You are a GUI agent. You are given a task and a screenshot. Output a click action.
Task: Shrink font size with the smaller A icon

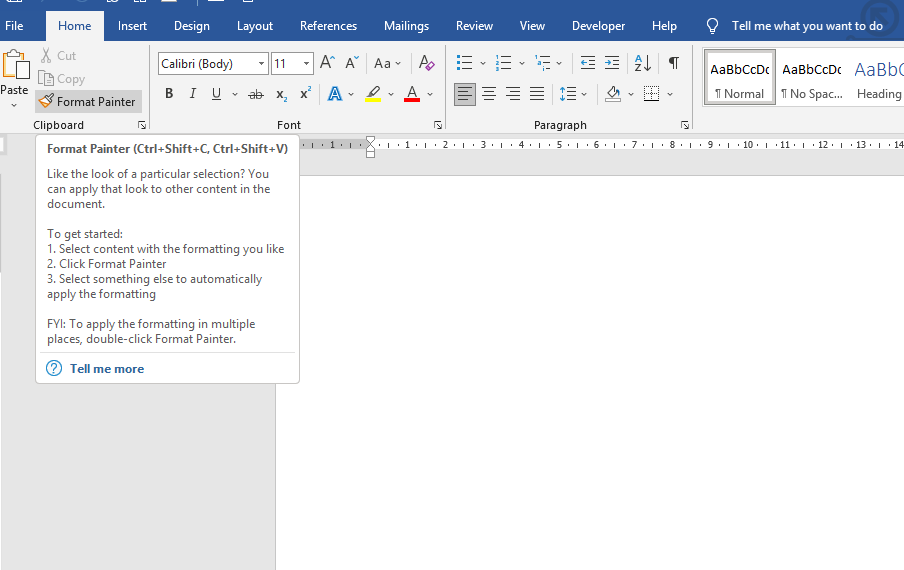click(x=352, y=63)
